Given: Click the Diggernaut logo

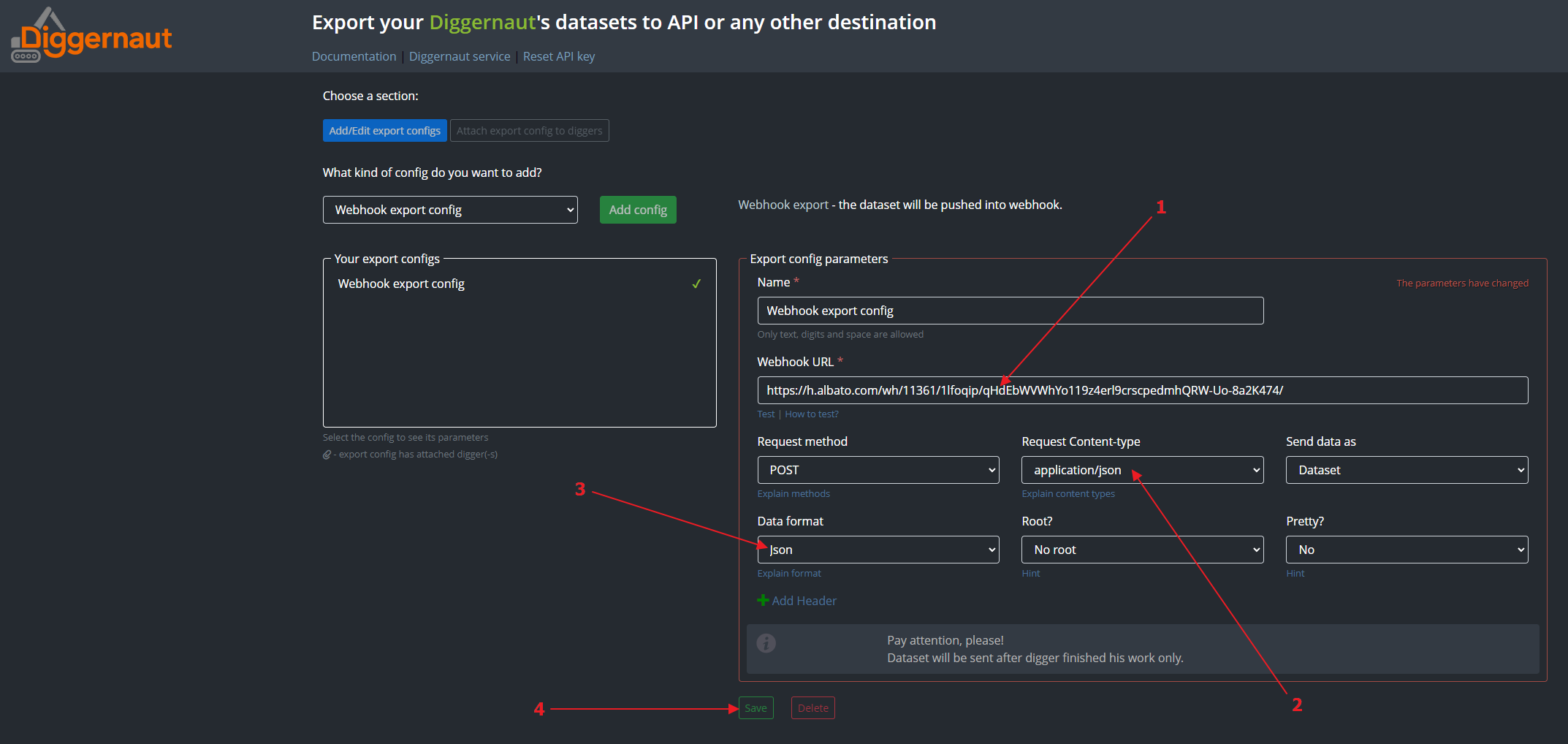Looking at the screenshot, I should click(91, 35).
